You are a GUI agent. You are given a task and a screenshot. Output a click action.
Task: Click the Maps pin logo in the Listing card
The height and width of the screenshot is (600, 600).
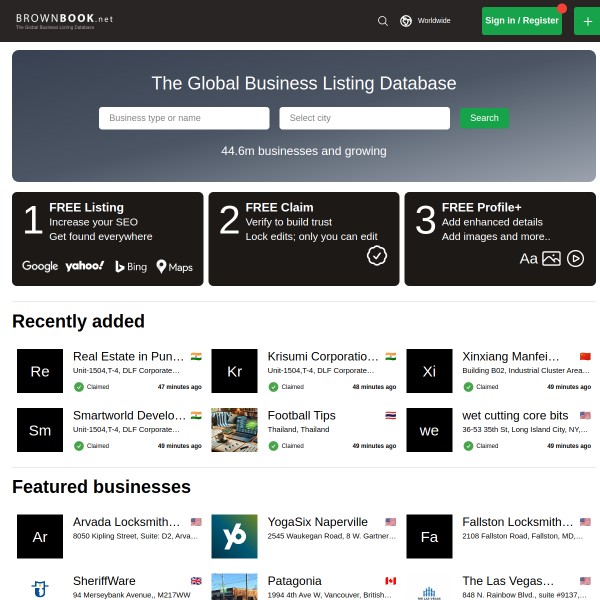point(174,267)
